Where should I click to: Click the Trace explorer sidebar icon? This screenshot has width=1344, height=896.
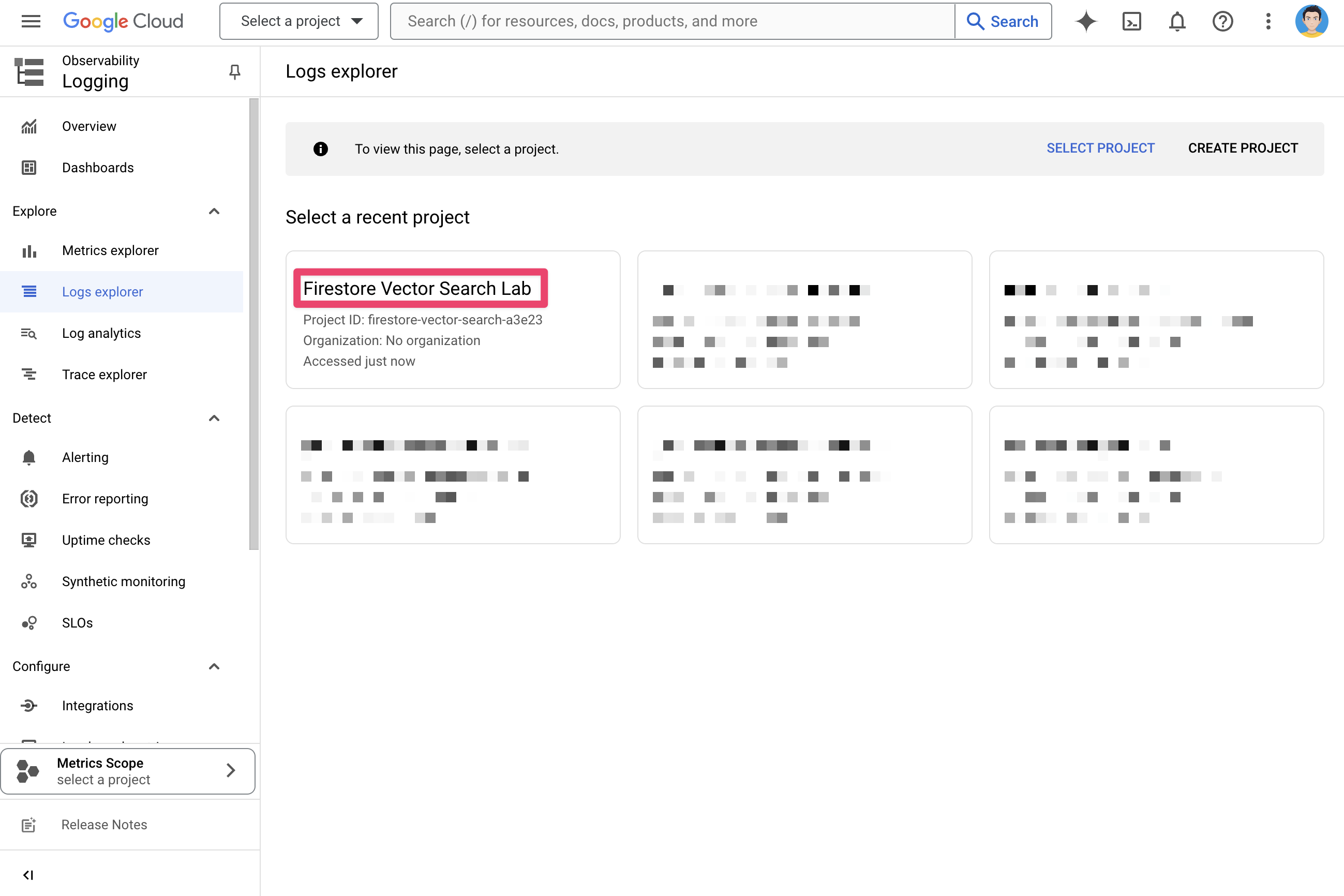(28, 374)
